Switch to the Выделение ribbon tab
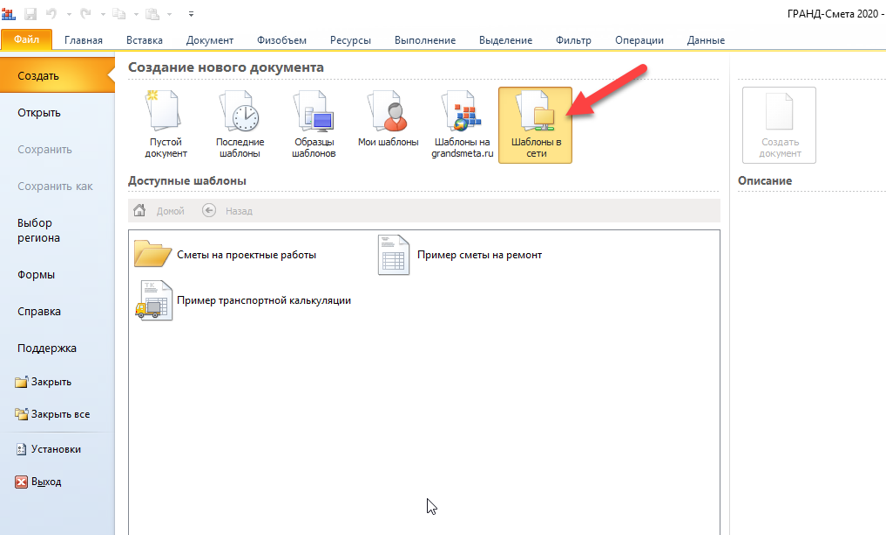This screenshot has height=535, width=886. (x=506, y=40)
